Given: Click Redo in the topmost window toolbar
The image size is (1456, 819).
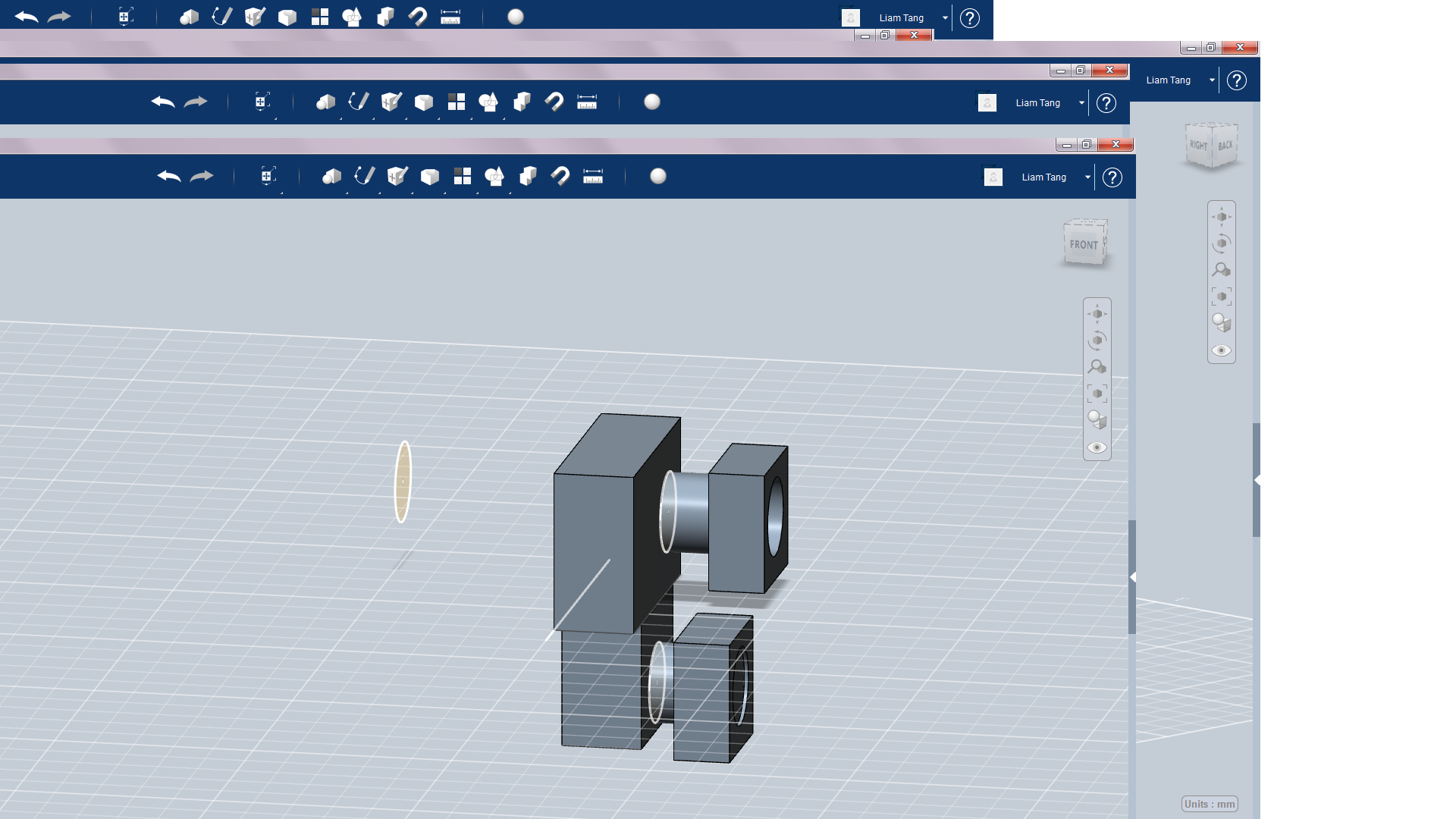Looking at the screenshot, I should 59,17.
